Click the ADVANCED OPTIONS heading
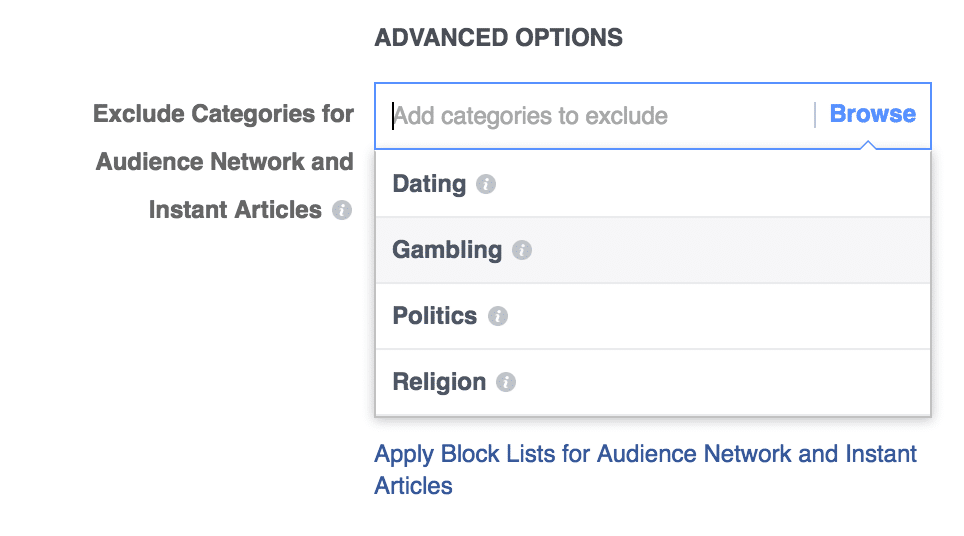964x536 pixels. pos(499,37)
